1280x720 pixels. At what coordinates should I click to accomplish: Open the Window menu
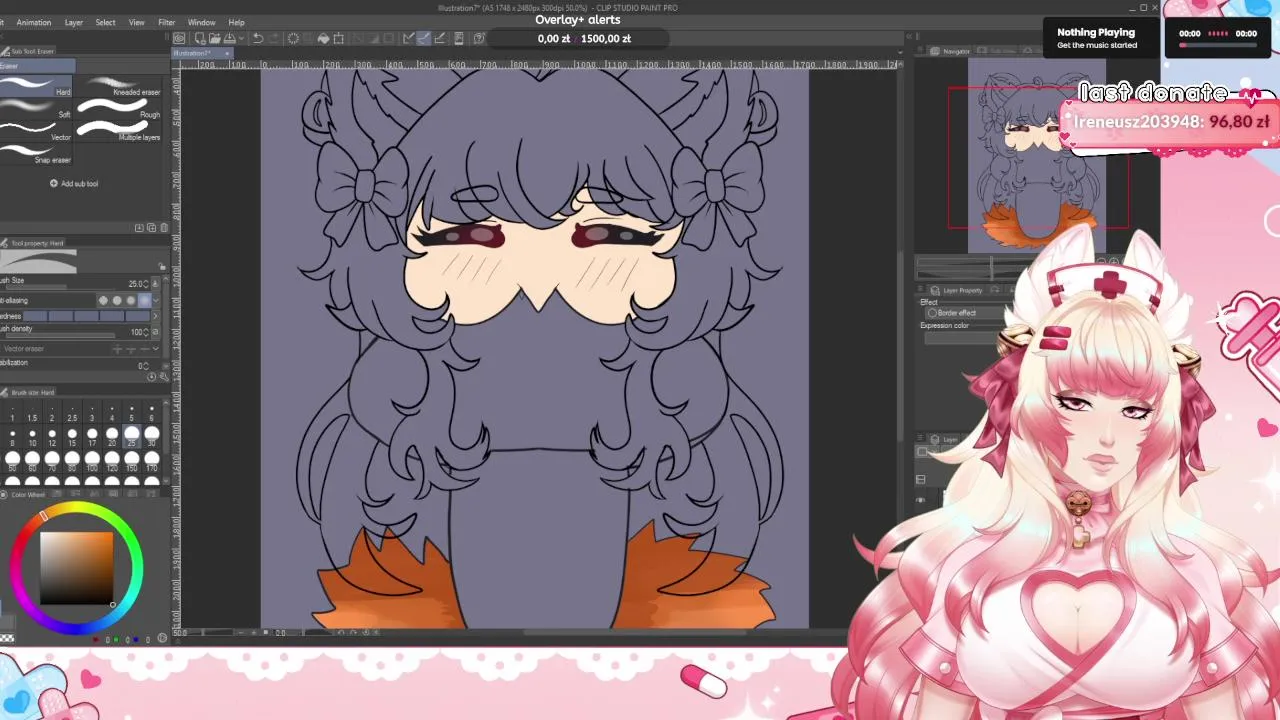click(201, 22)
